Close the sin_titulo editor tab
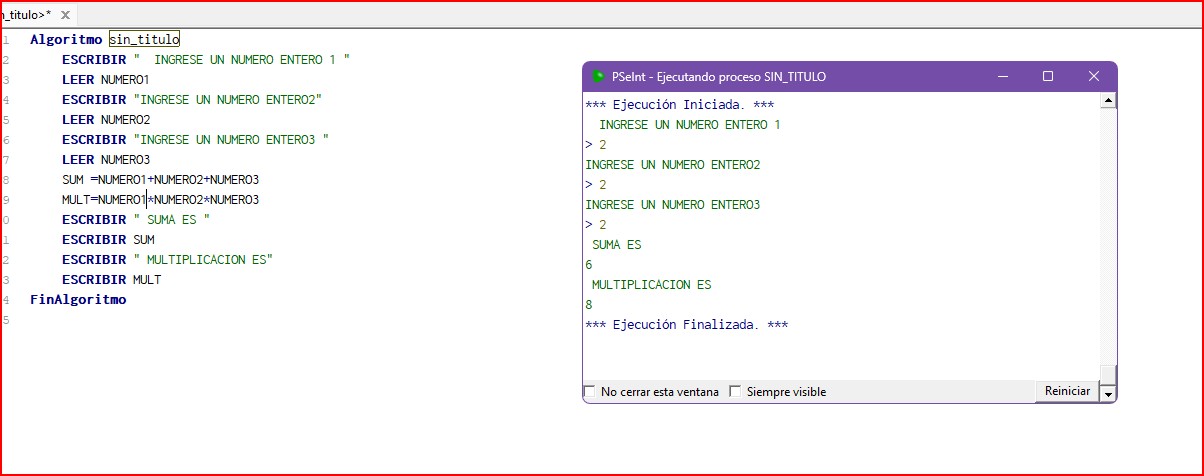The height and width of the screenshot is (476, 1204). [x=64, y=16]
